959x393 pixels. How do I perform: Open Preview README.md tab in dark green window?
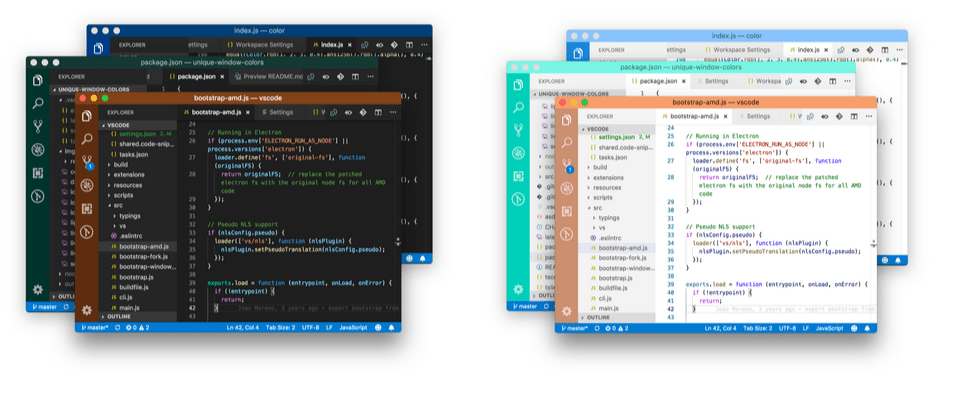tap(268, 77)
